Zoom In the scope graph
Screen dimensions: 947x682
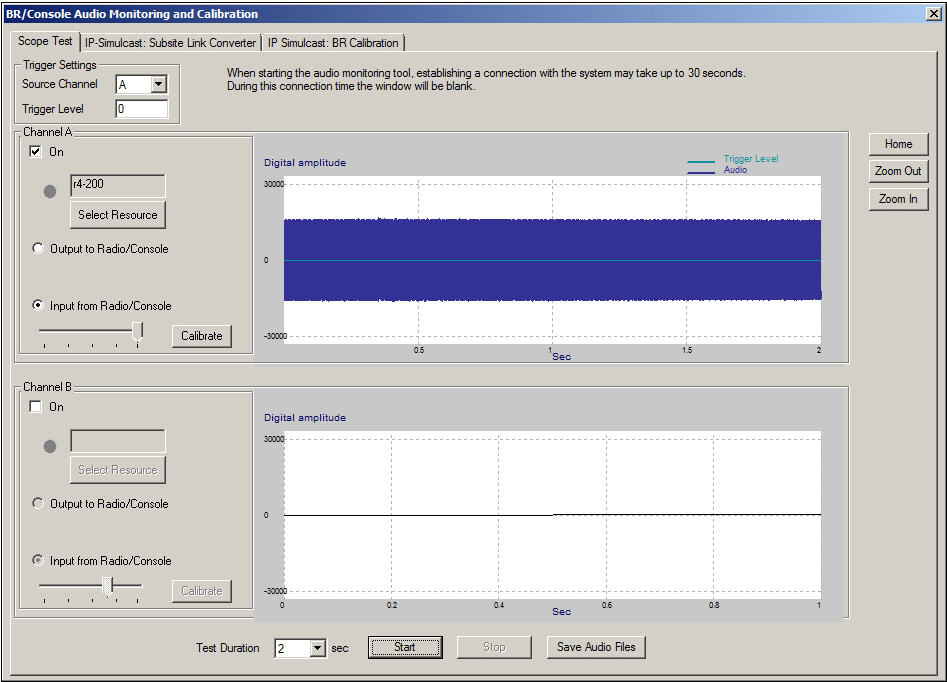[898, 199]
